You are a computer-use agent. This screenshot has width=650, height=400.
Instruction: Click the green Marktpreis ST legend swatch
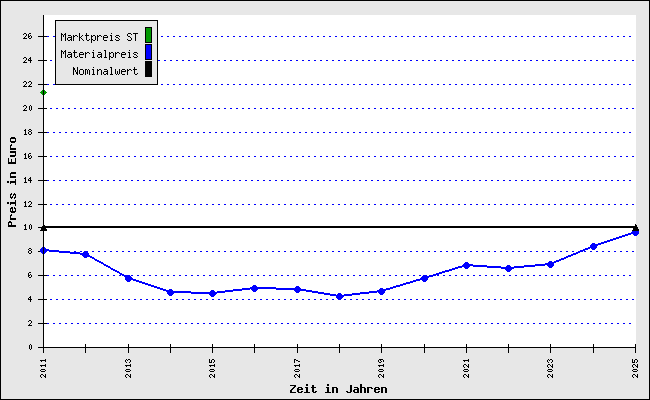148,35
